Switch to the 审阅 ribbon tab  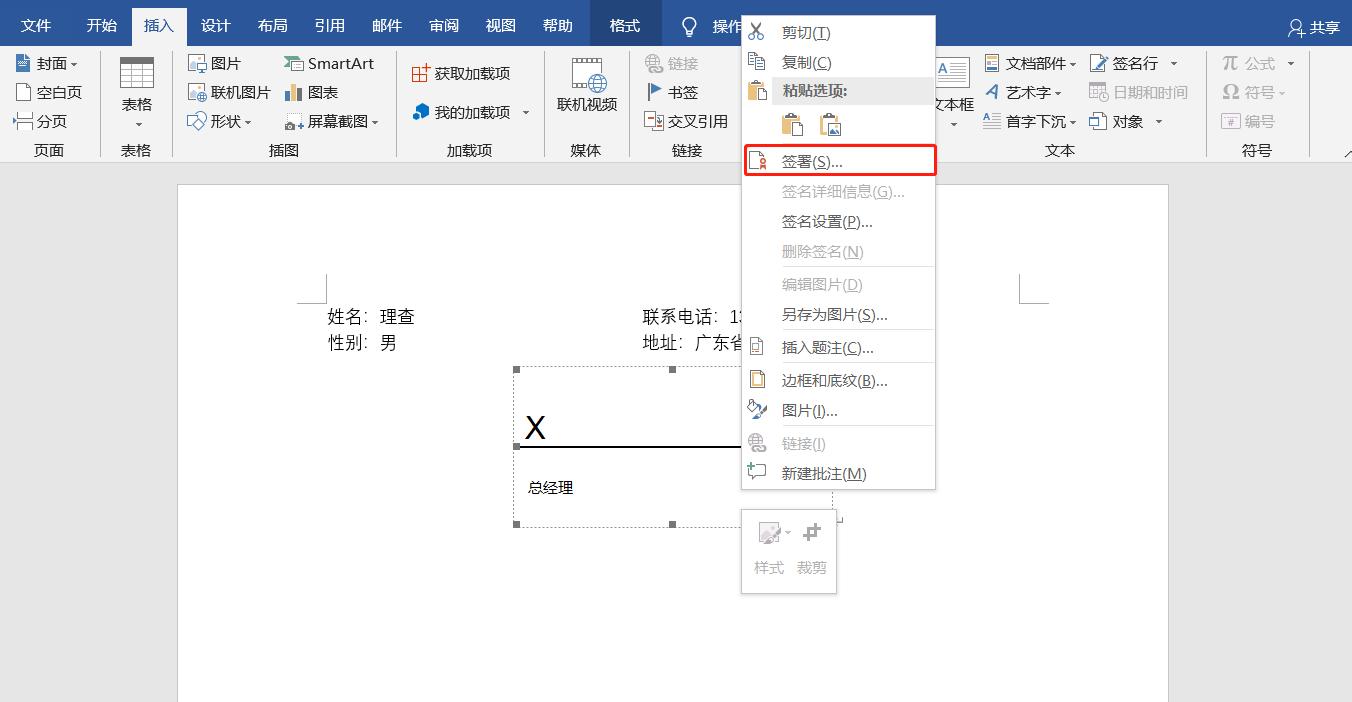coord(443,25)
